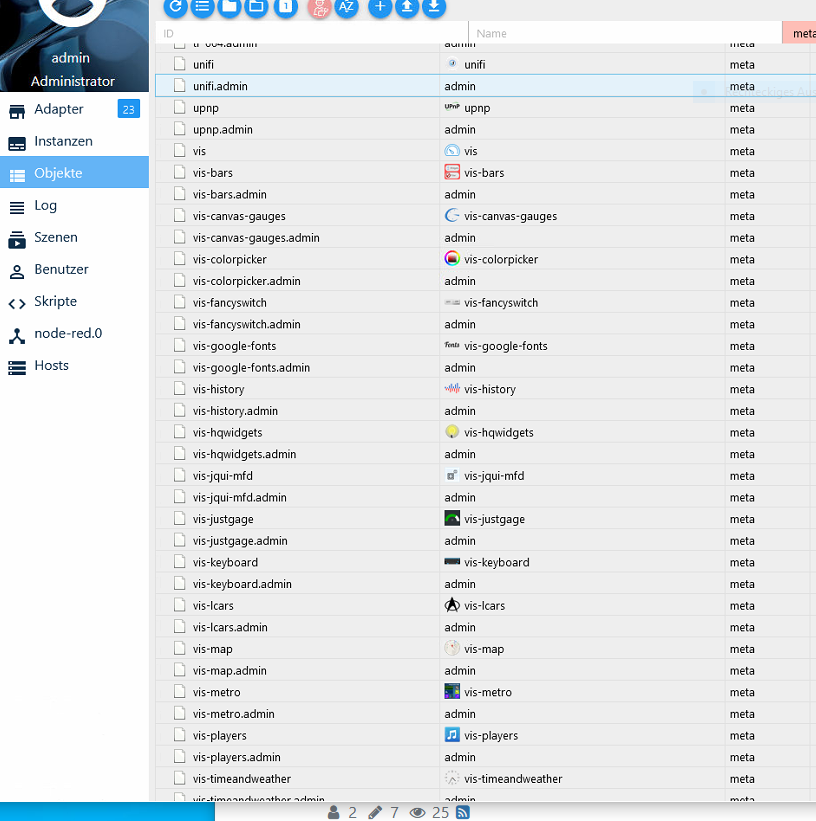Viewport: 816px width, 821px height.
Task: Upload objects from file button
Action: [x=407, y=7]
